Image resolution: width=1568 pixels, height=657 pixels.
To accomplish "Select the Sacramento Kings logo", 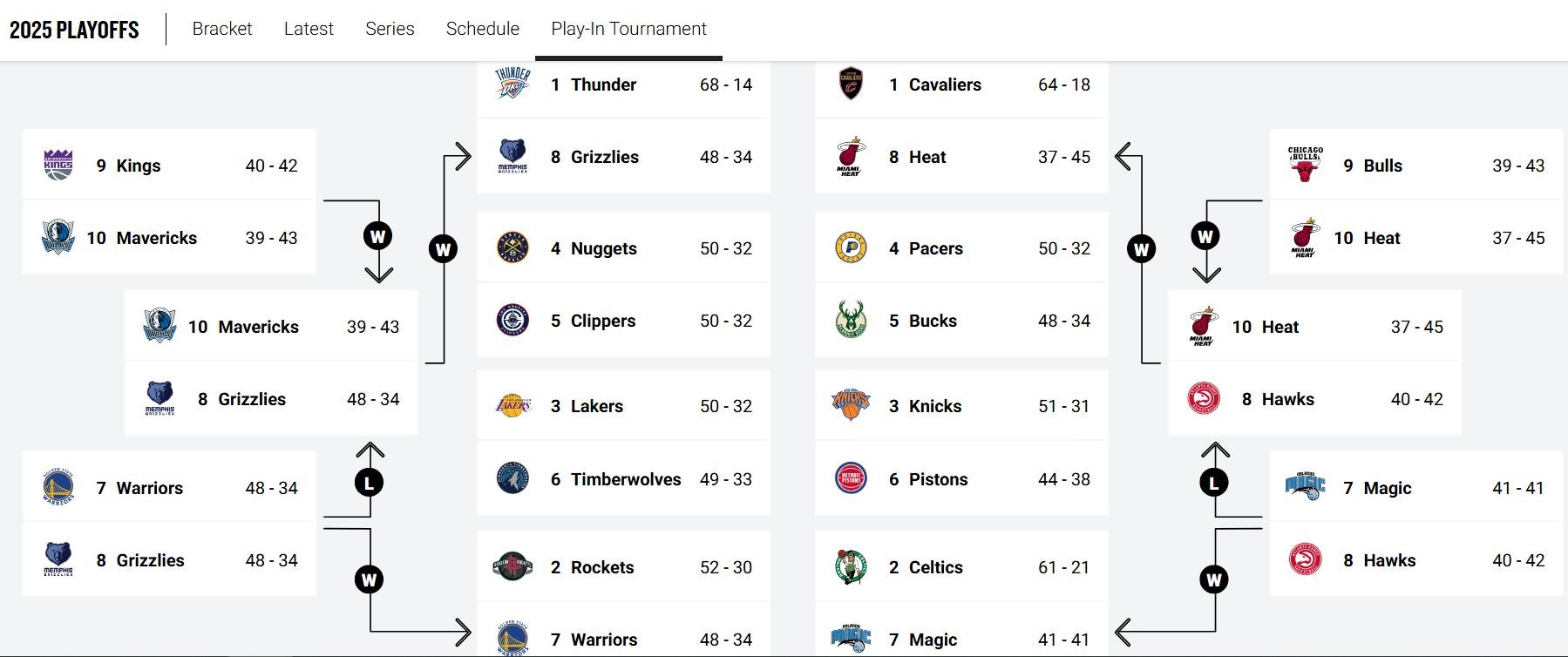I will click(58, 165).
